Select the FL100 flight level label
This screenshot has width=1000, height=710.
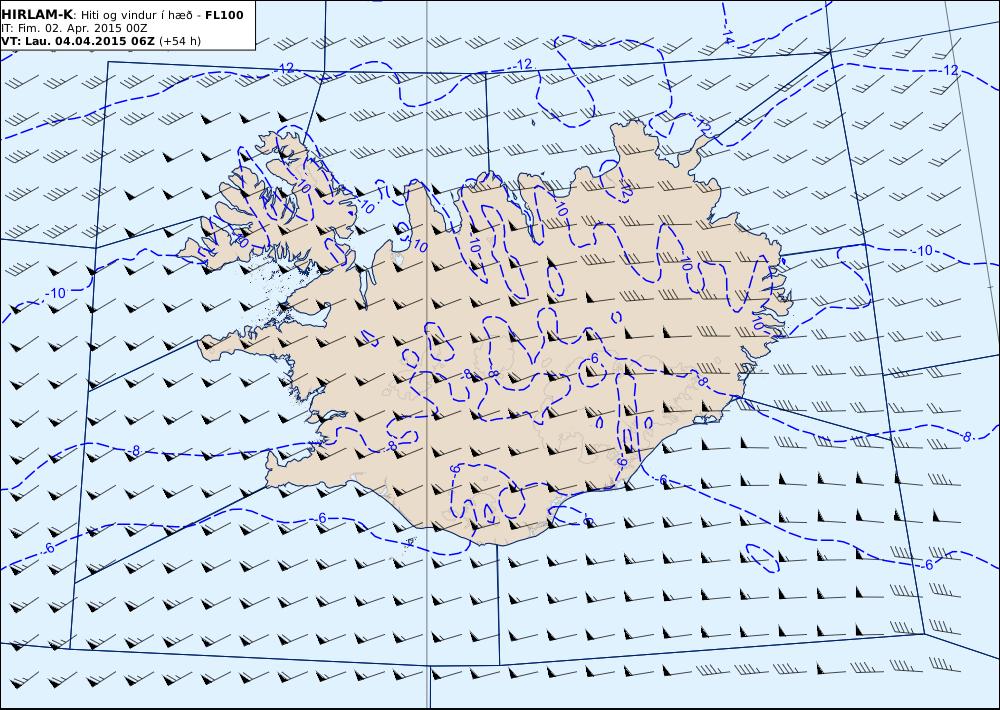coord(224,15)
